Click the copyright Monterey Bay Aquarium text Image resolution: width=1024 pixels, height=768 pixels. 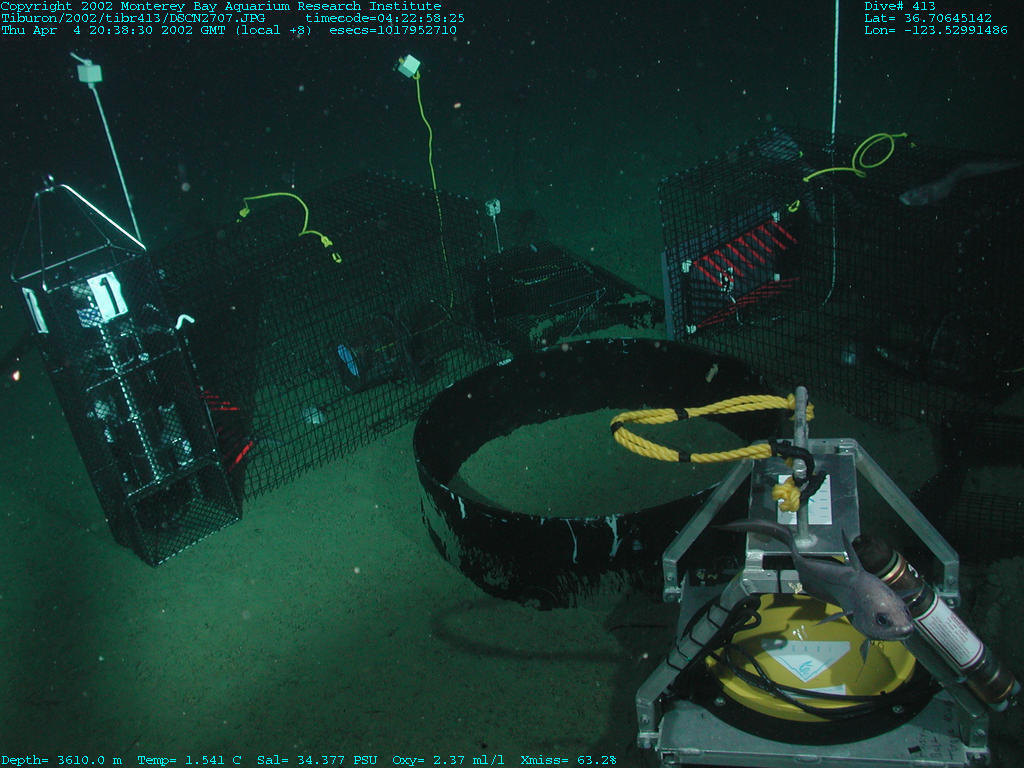pyautogui.click(x=220, y=6)
